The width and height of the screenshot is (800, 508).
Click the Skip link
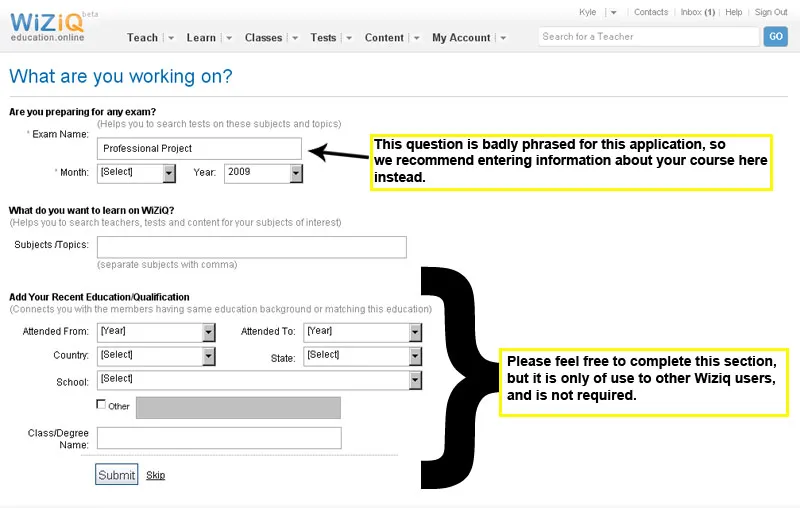[x=155, y=475]
